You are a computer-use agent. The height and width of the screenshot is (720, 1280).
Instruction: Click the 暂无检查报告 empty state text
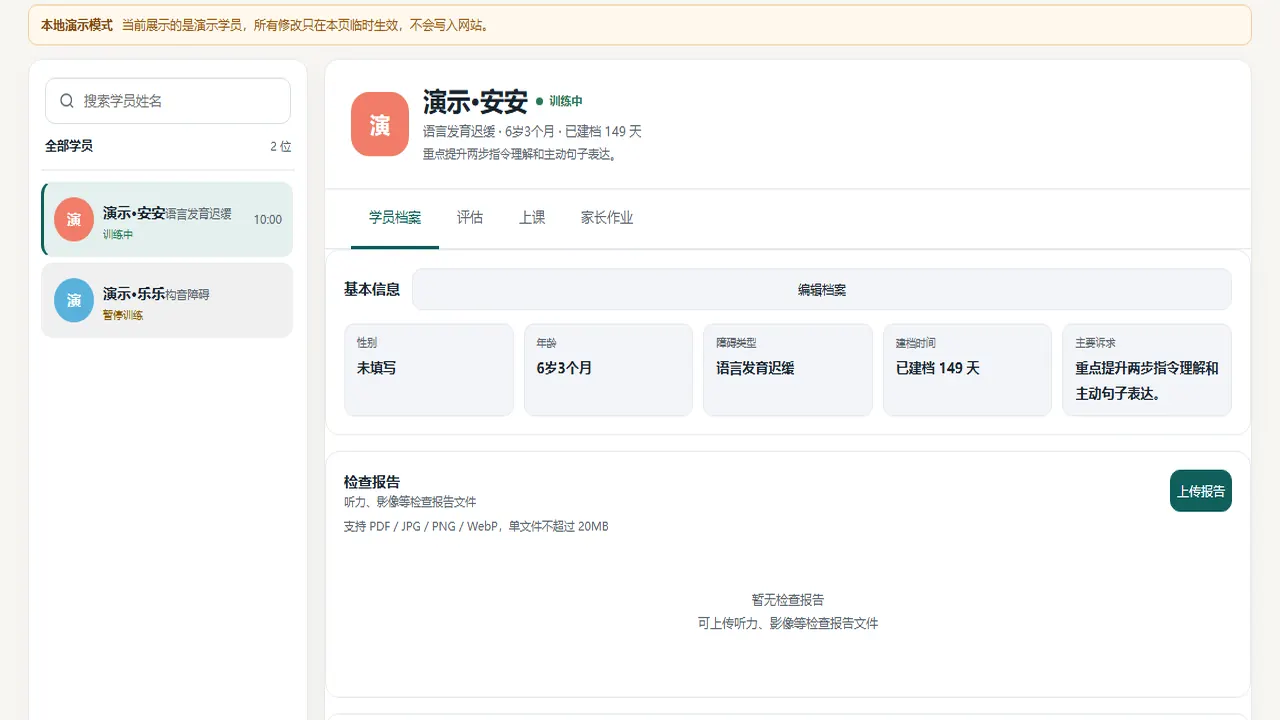[x=788, y=600]
